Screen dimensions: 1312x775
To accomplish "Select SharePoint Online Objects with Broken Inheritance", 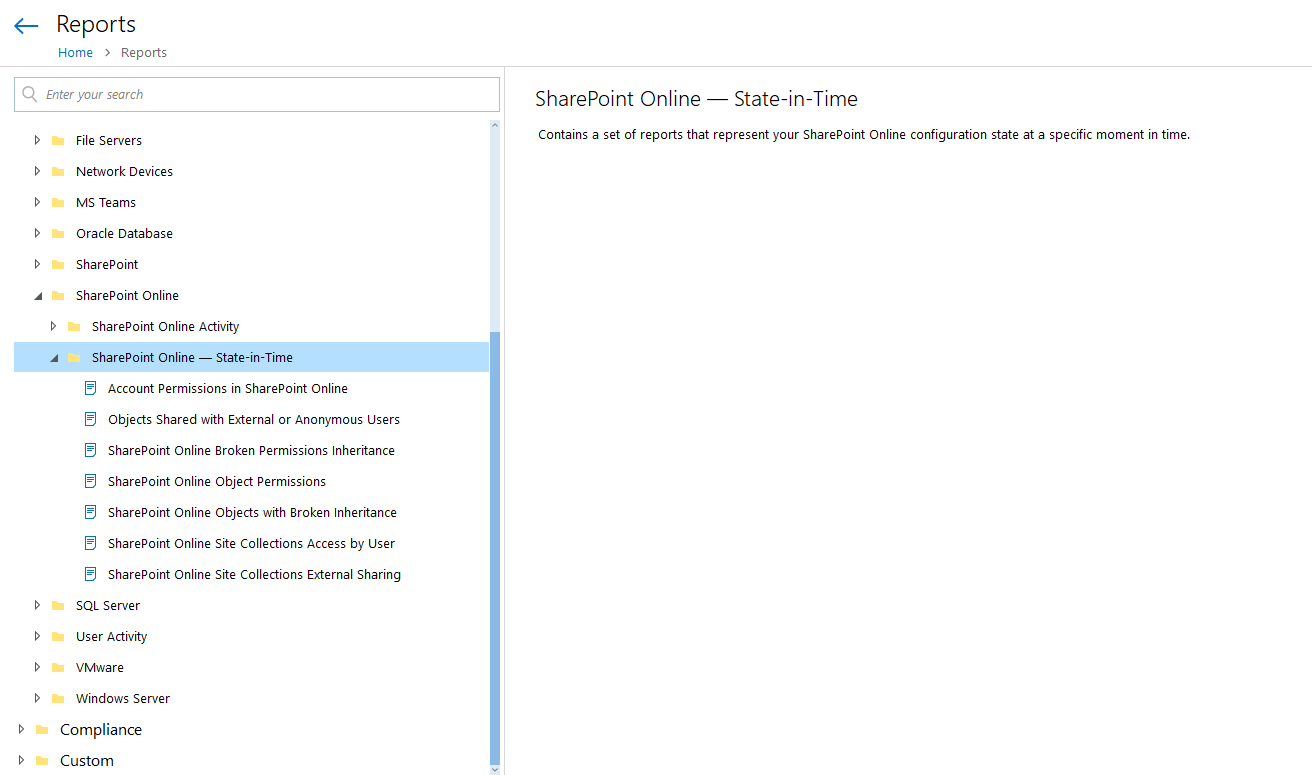I will click(x=252, y=512).
